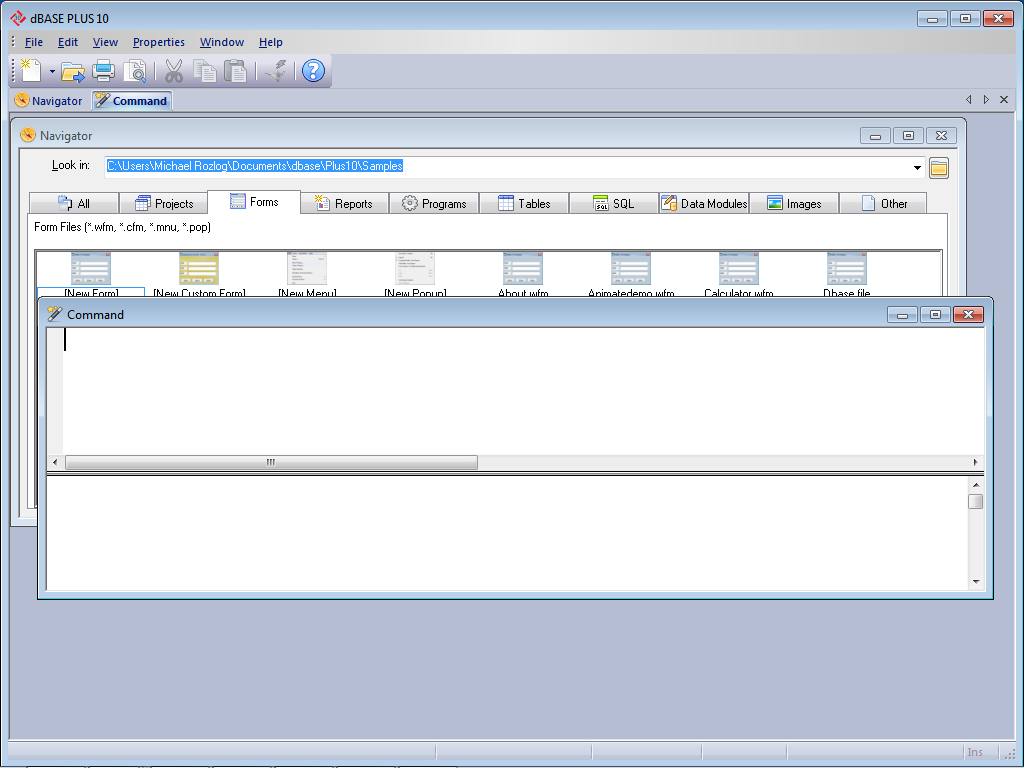Open the Edit menu
This screenshot has width=1024, height=768.
tap(67, 42)
